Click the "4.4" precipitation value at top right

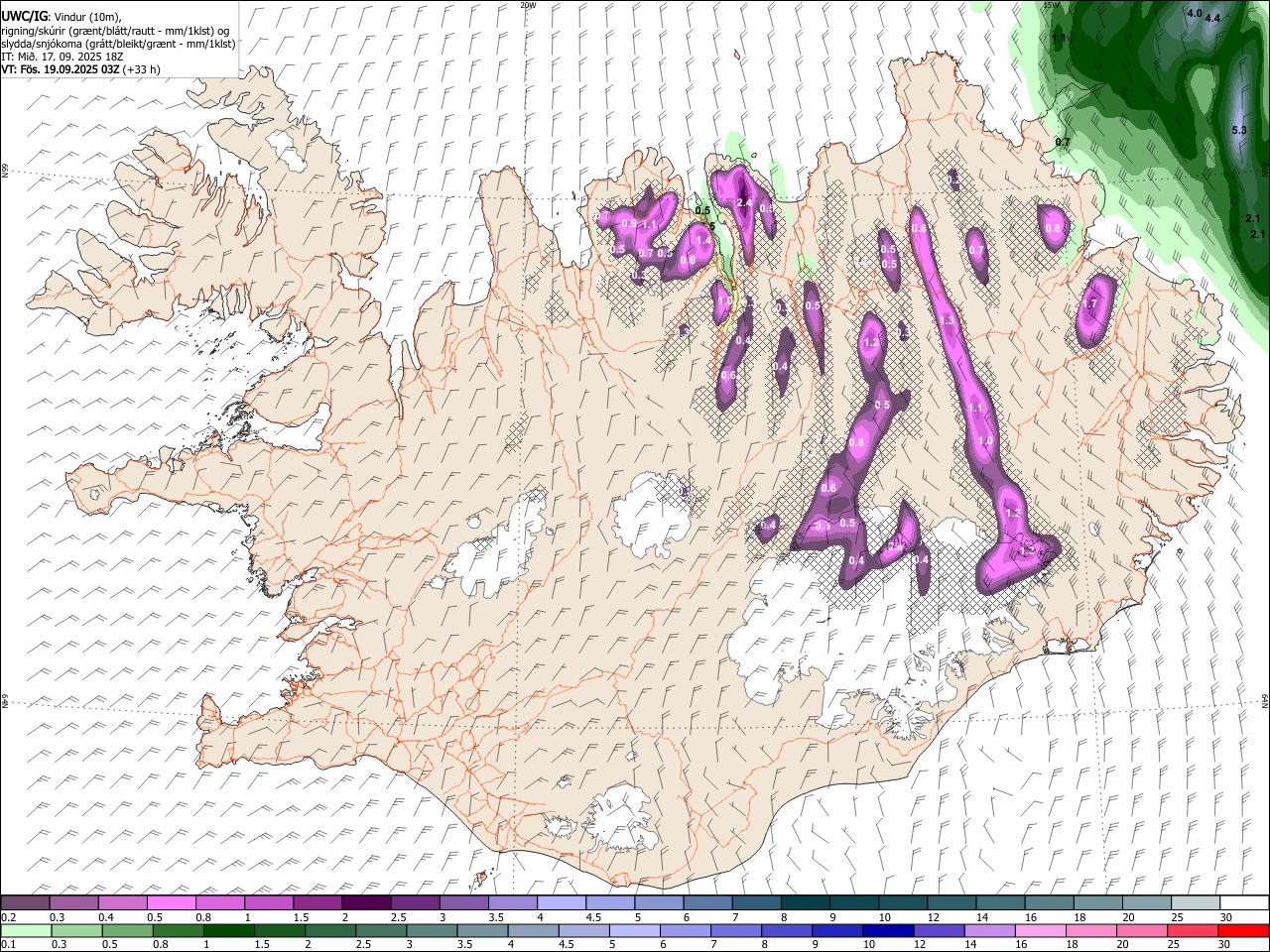coord(1212,19)
